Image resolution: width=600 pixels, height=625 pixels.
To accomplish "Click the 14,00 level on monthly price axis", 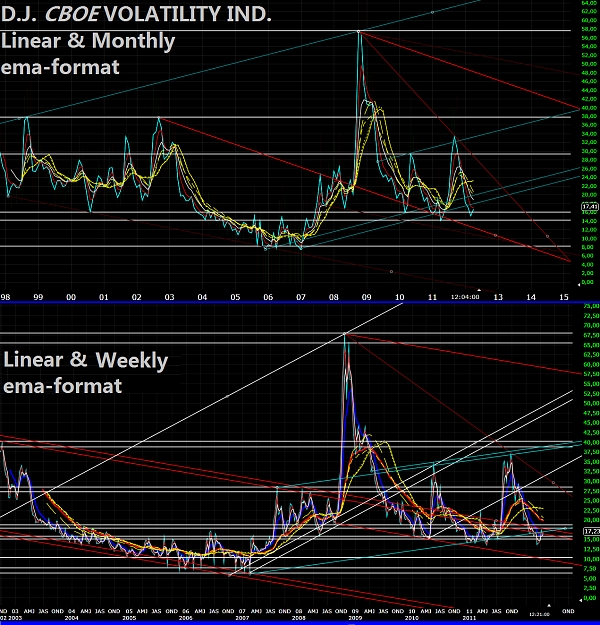I will pos(589,221).
